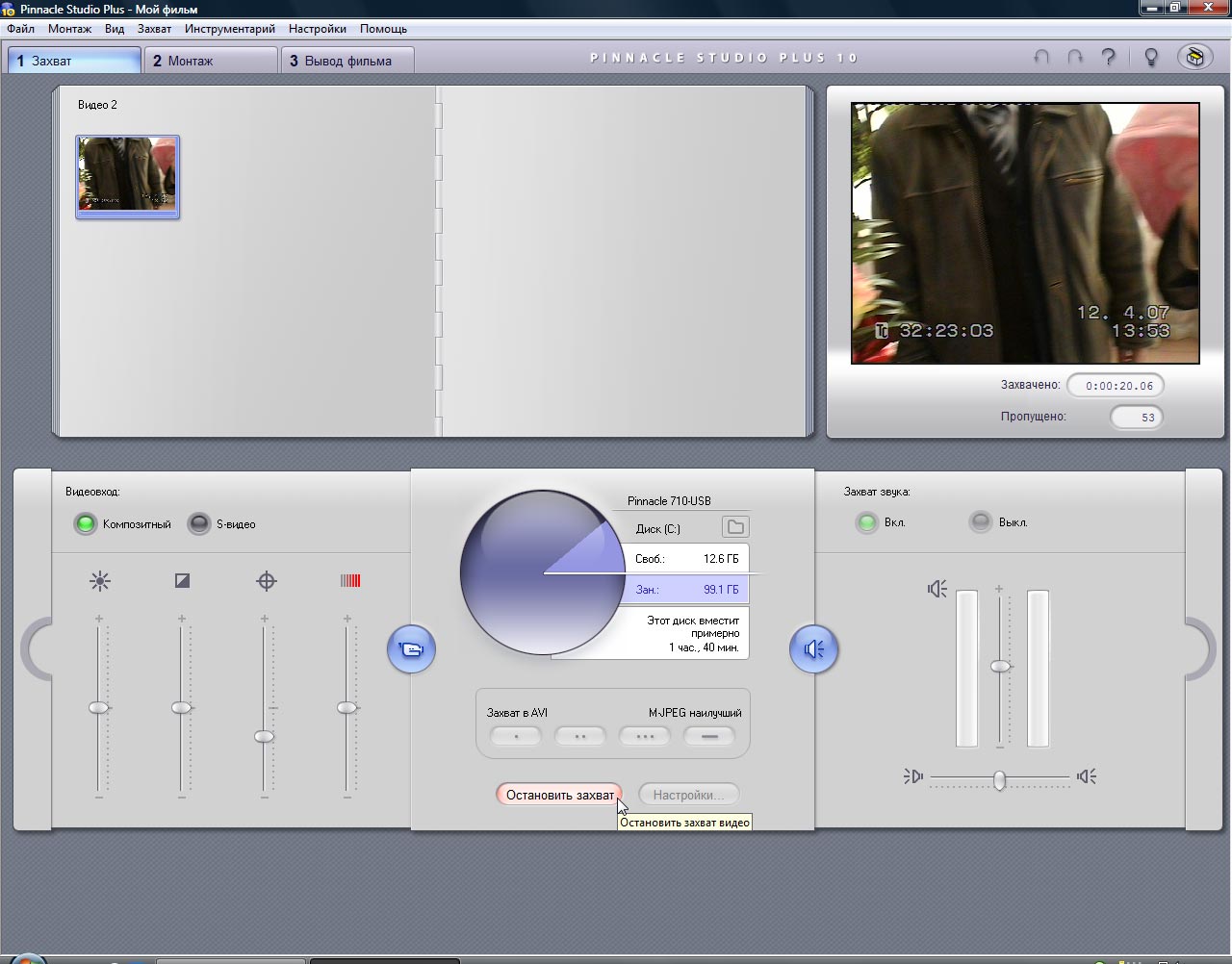Open the Настройки menu
1232x964 pixels.
point(317,29)
